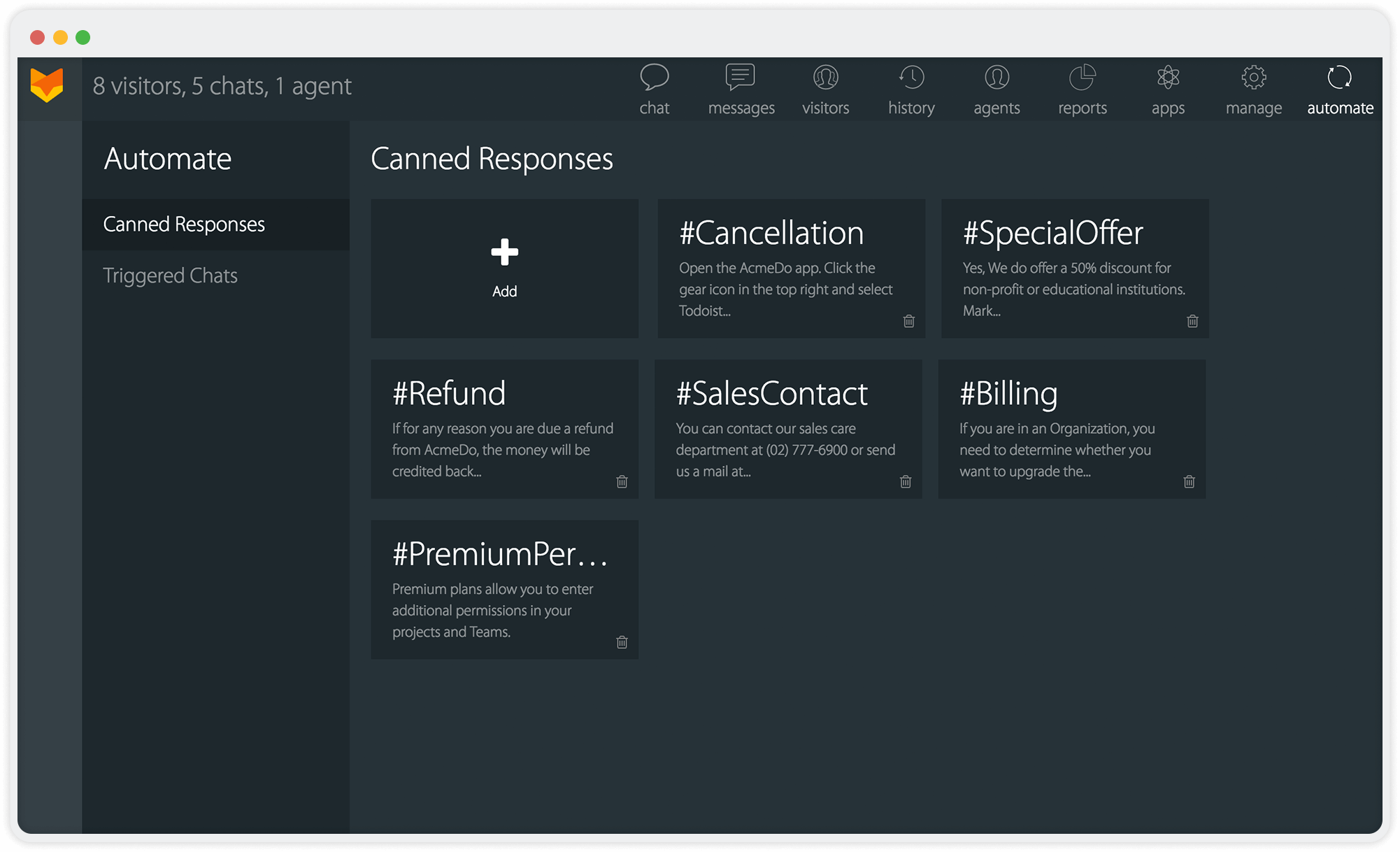Click '8 visitors, 5 chats, 1 agent' status

222,86
